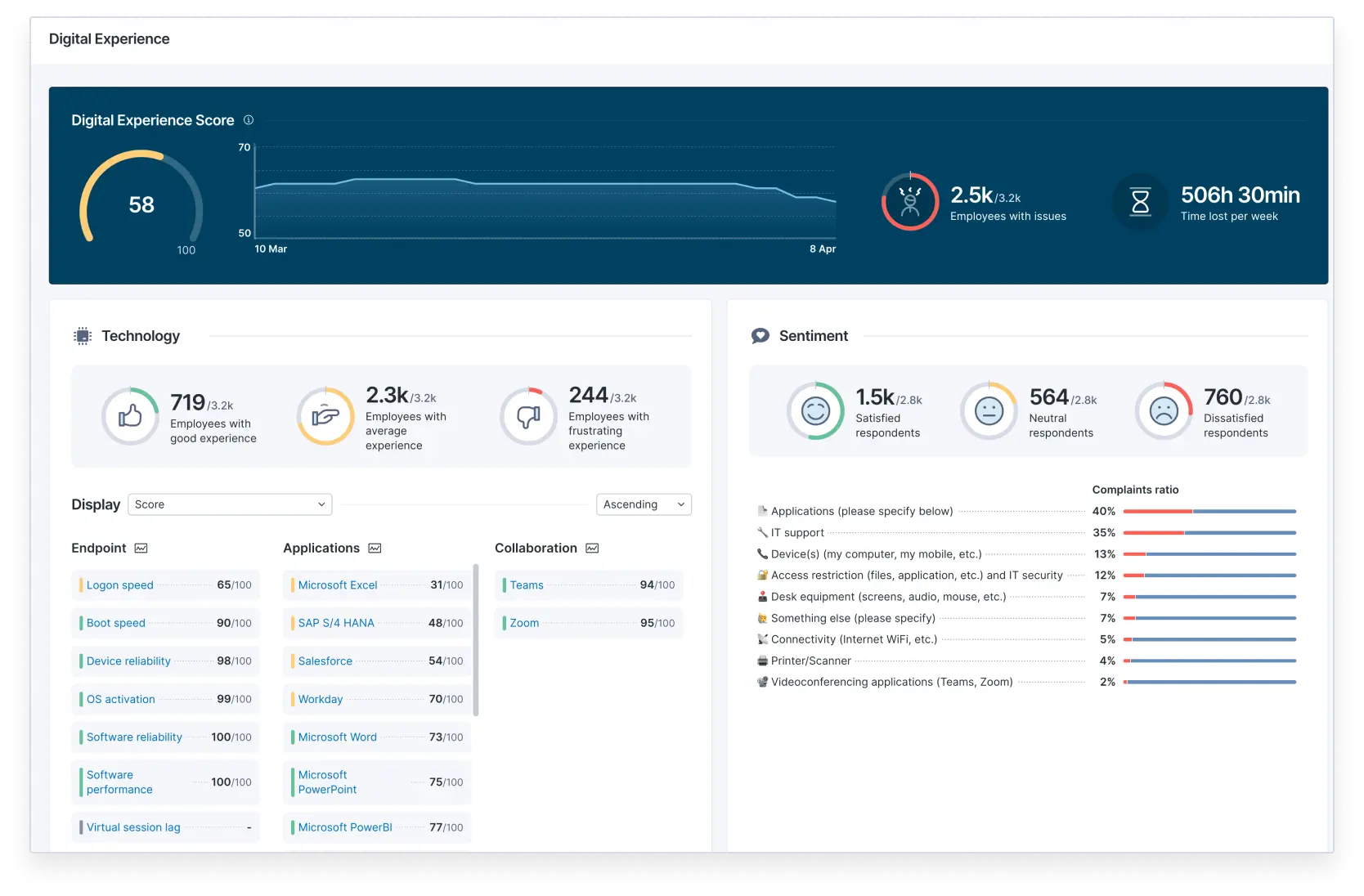This screenshot has width=1364, height=896.
Task: Click the thumbs-up good experience icon
Action: (x=130, y=416)
